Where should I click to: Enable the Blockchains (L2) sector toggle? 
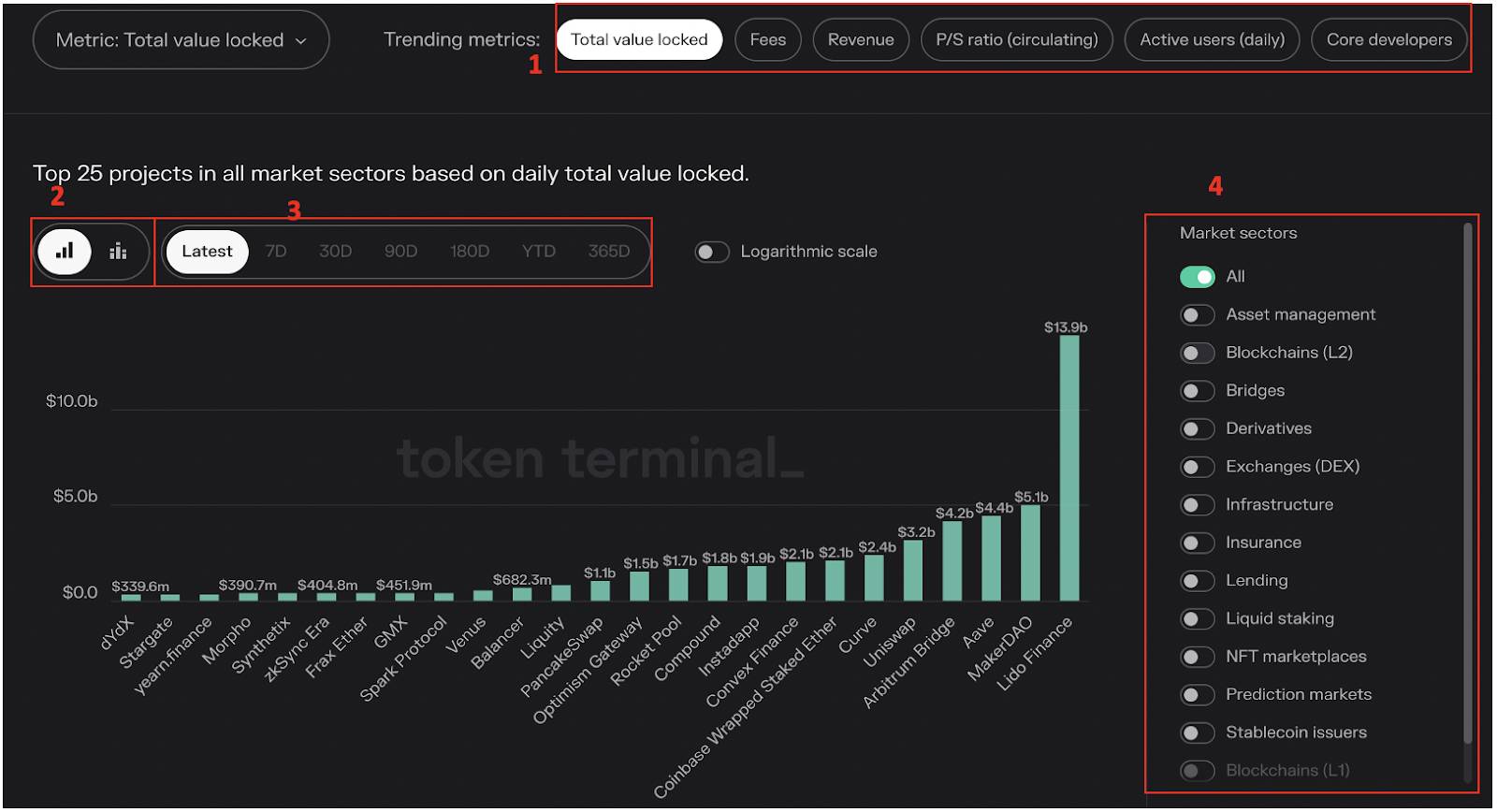[1198, 353]
